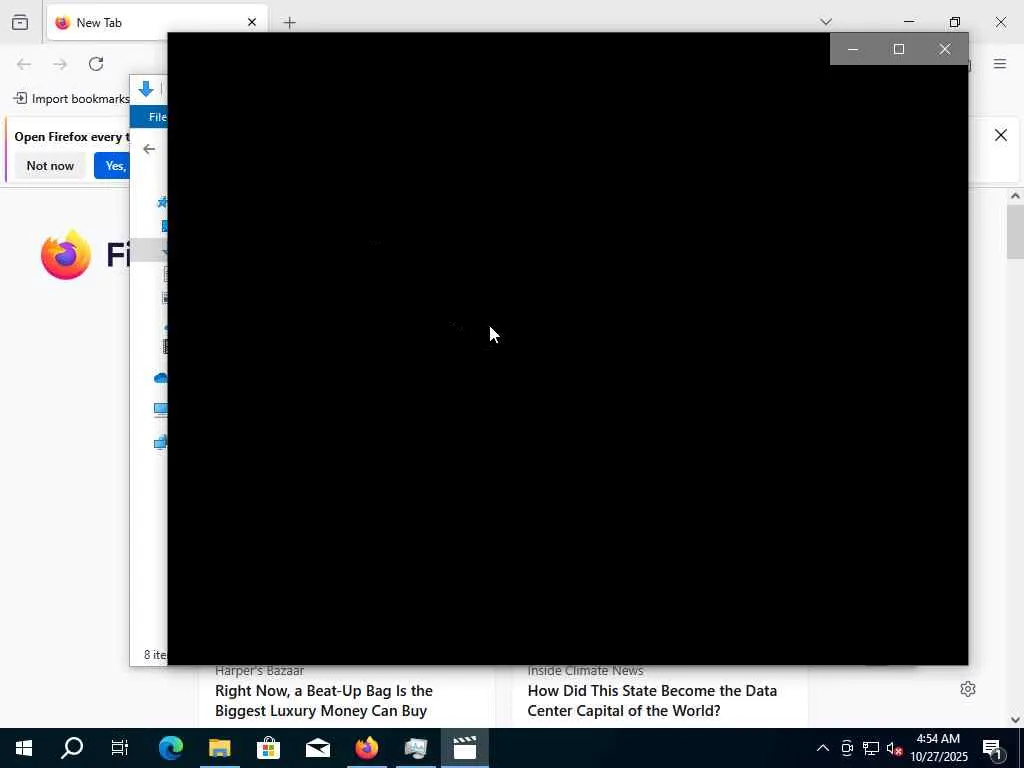Open Firefox application hamburger menu

(x=1000, y=64)
